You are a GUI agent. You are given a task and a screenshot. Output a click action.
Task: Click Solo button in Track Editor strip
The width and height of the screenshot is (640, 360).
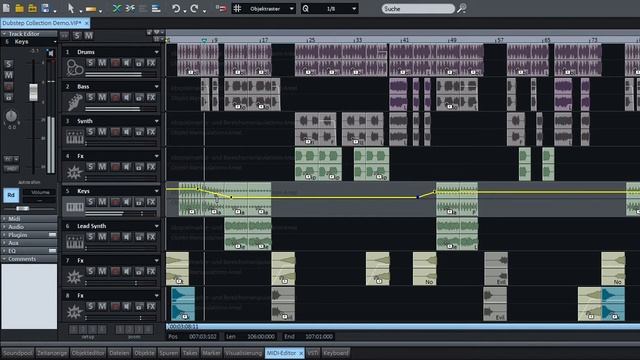tap(9, 64)
